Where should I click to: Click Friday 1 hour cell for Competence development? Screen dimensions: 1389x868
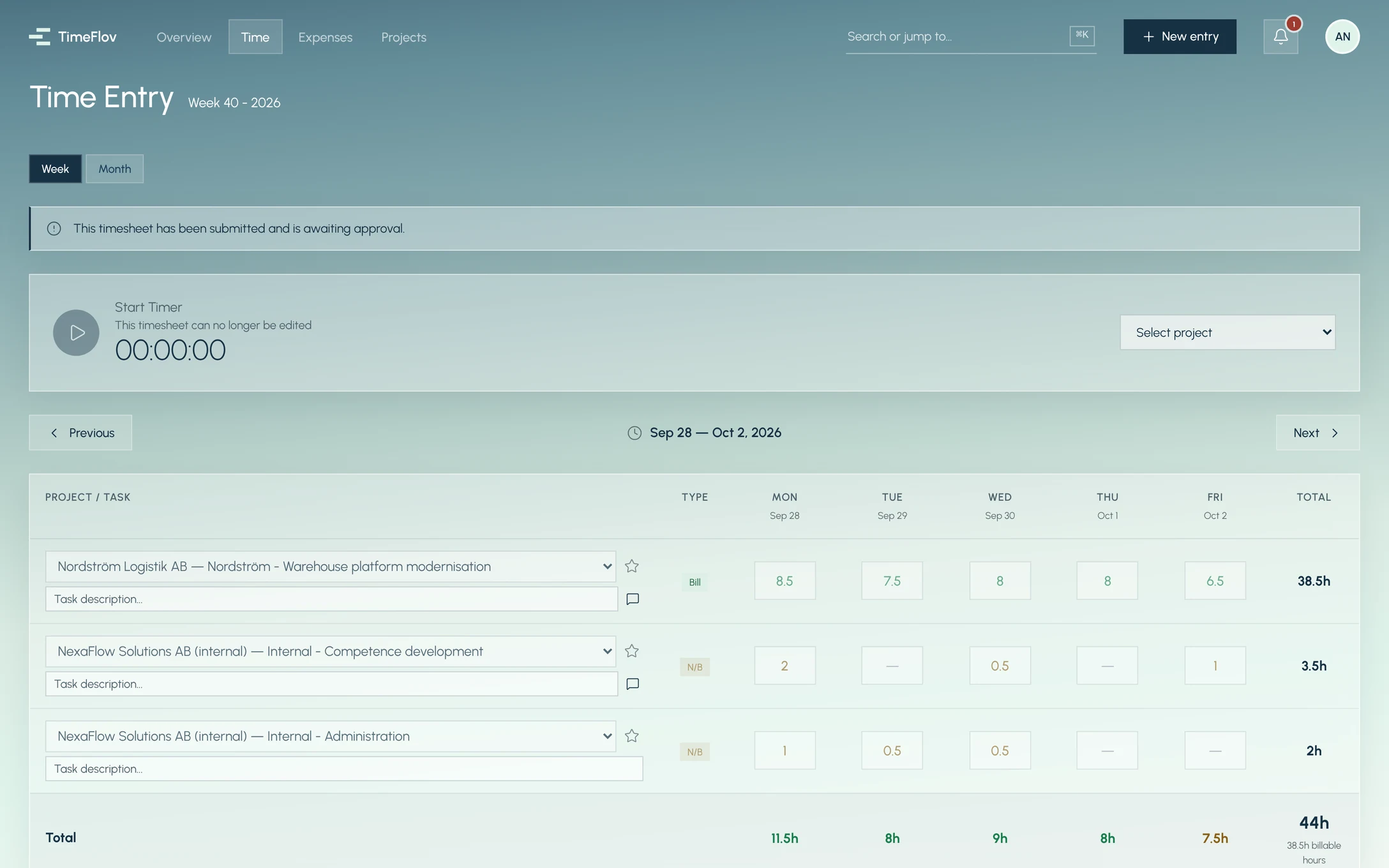1215,666
